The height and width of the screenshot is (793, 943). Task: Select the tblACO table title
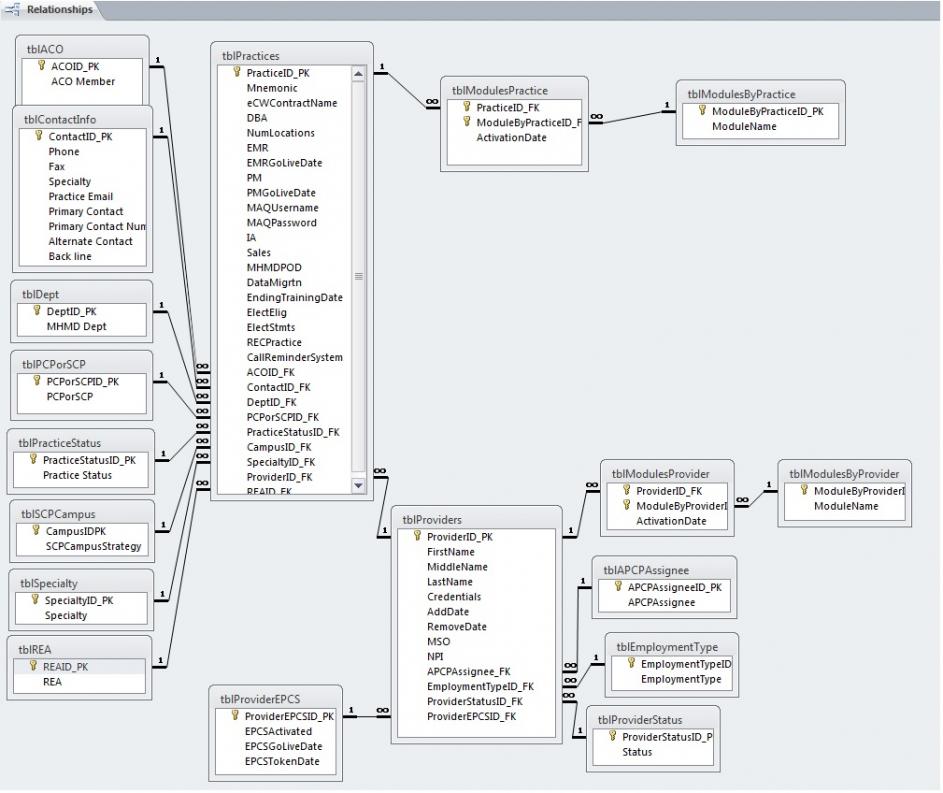point(45,49)
